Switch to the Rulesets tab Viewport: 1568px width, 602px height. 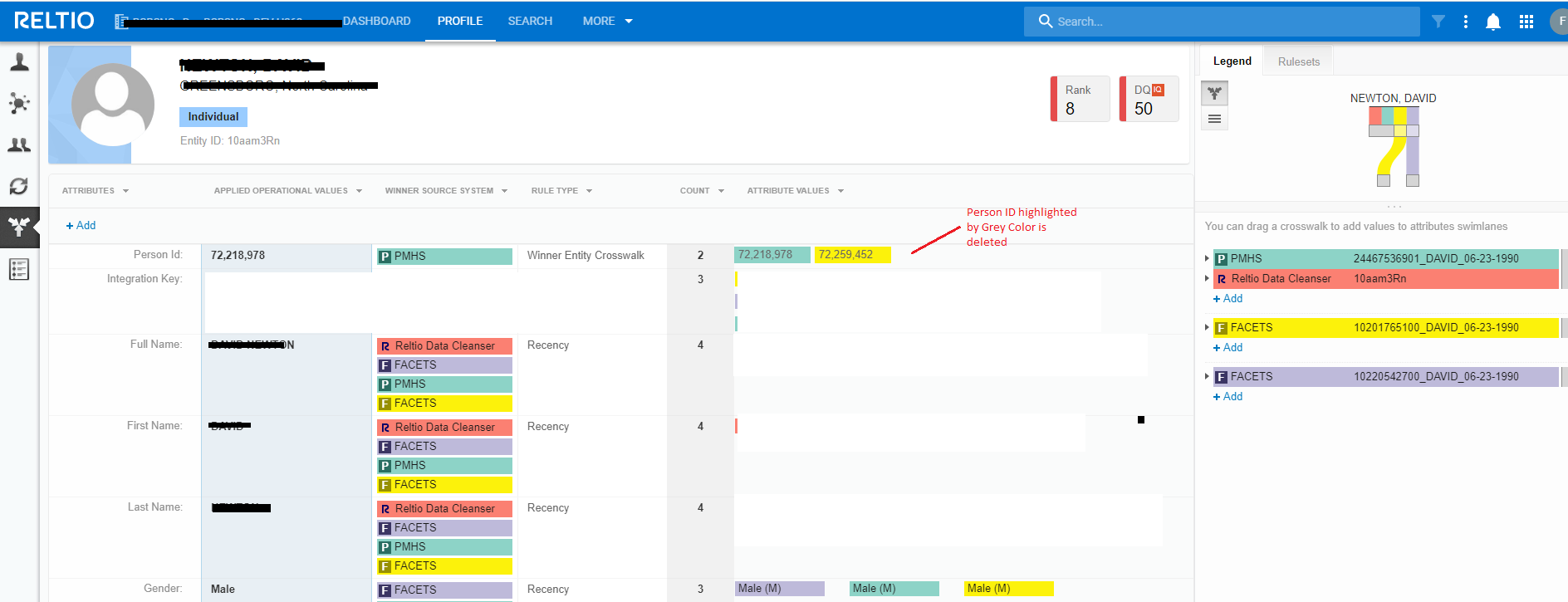point(1298,61)
